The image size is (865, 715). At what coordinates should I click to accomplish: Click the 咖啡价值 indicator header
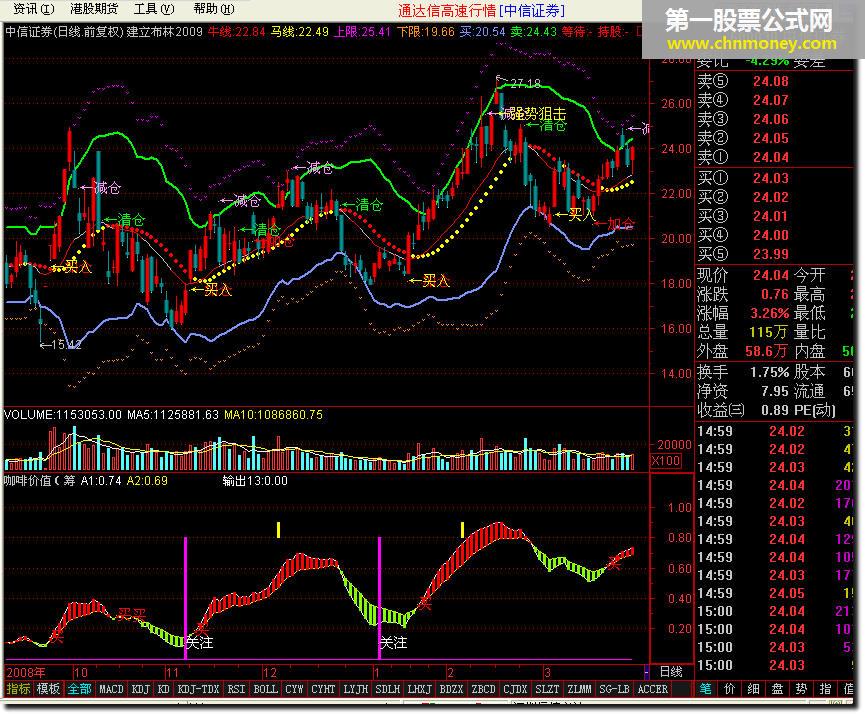39,481
